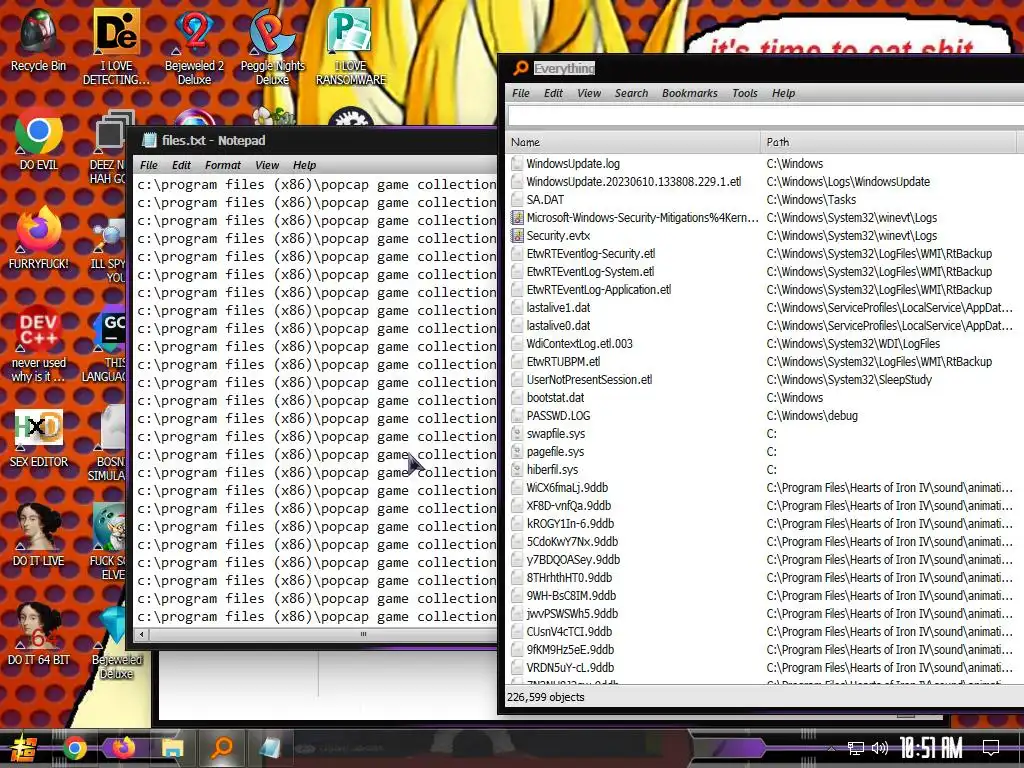Open Everything Edit menu

(x=553, y=93)
